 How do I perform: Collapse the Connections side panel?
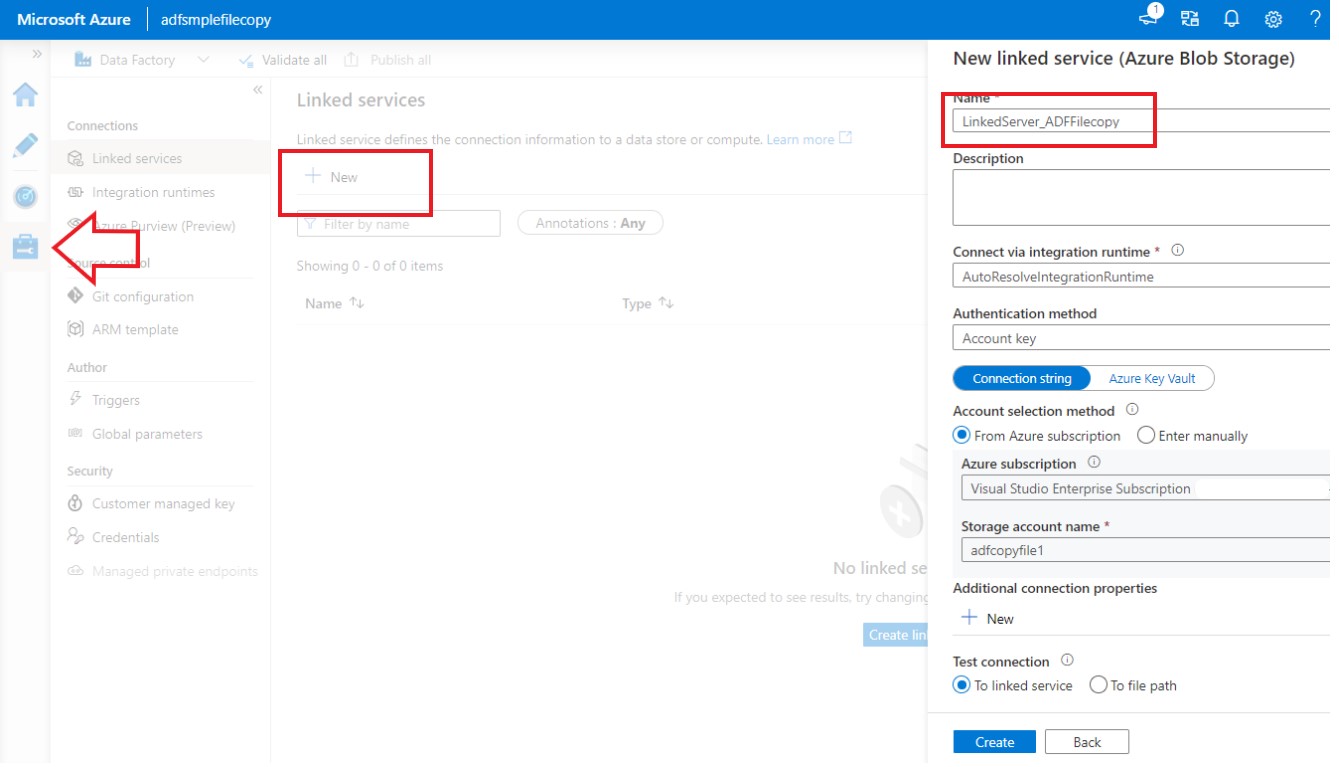(x=257, y=90)
